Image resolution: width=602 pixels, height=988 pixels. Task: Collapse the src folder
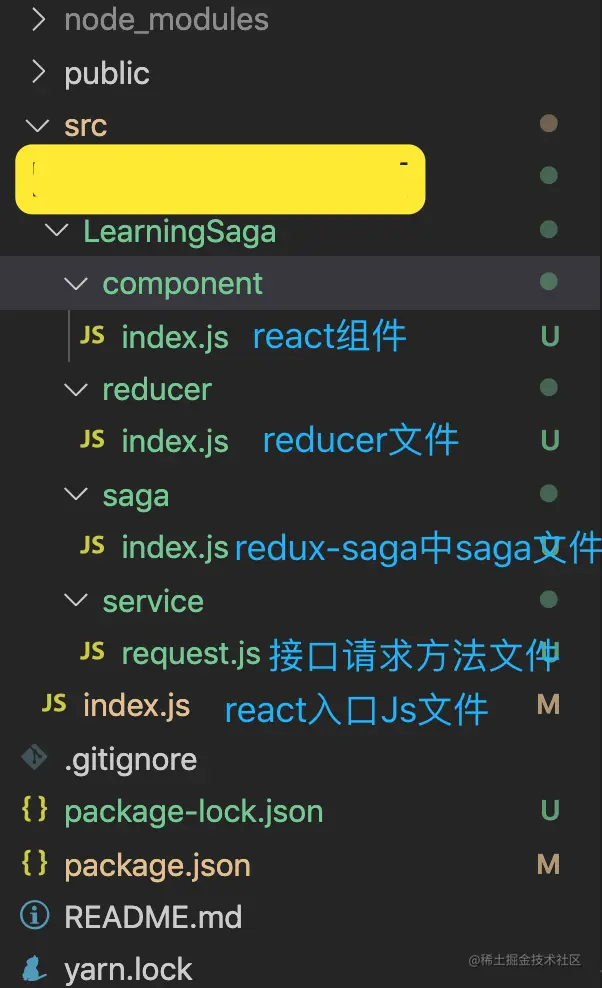[x=36, y=125]
